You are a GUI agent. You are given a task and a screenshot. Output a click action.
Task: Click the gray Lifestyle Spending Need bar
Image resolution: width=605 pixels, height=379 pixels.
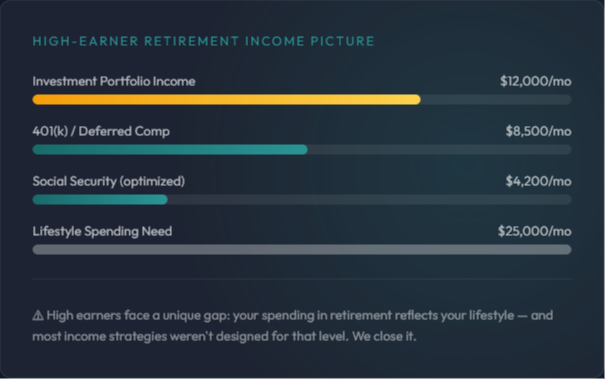coord(302,249)
